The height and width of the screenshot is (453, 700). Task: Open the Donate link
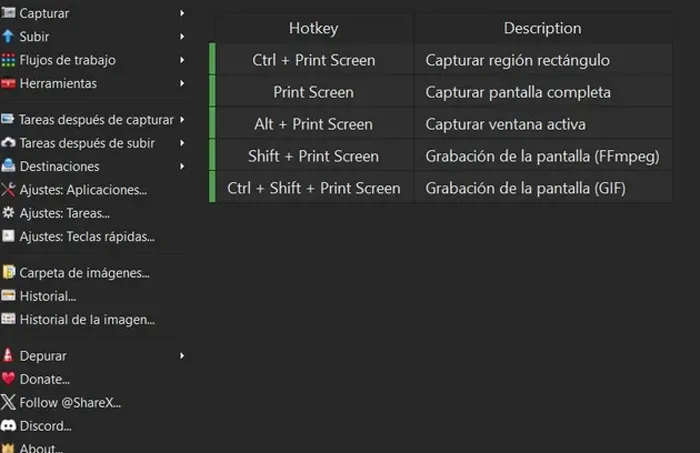click(45, 379)
